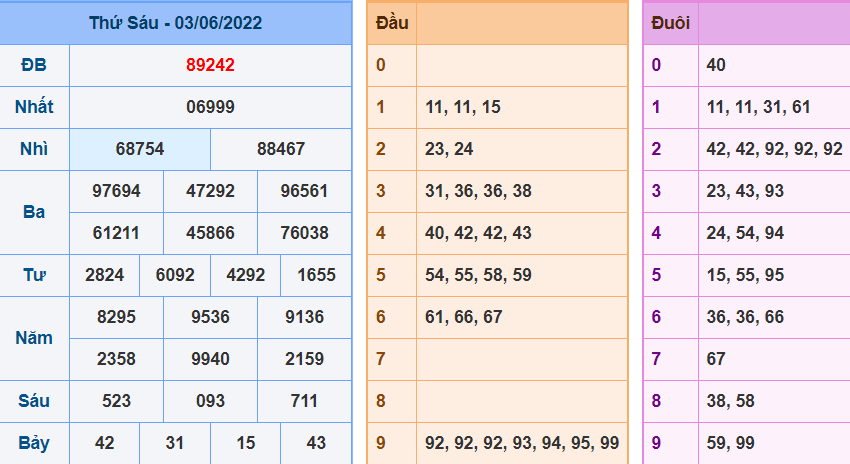Select Năm prize number 9136

pyautogui.click(x=304, y=317)
